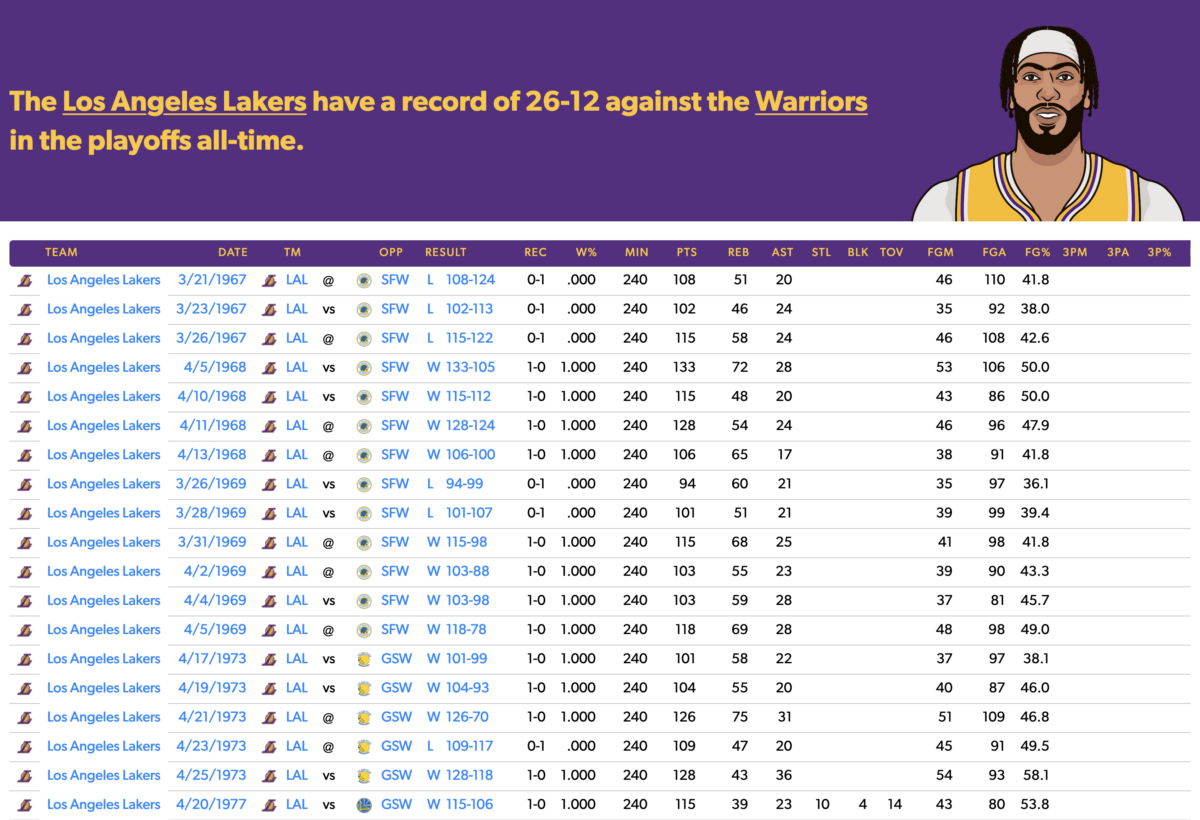This screenshot has width=1200, height=820.
Task: Click Lakers logo at start of 3/26/1969 row
Action: [x=25, y=484]
